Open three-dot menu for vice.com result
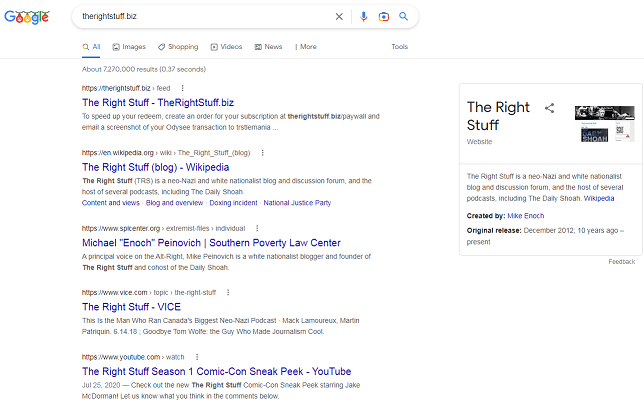The height and width of the screenshot is (411, 644). point(228,292)
